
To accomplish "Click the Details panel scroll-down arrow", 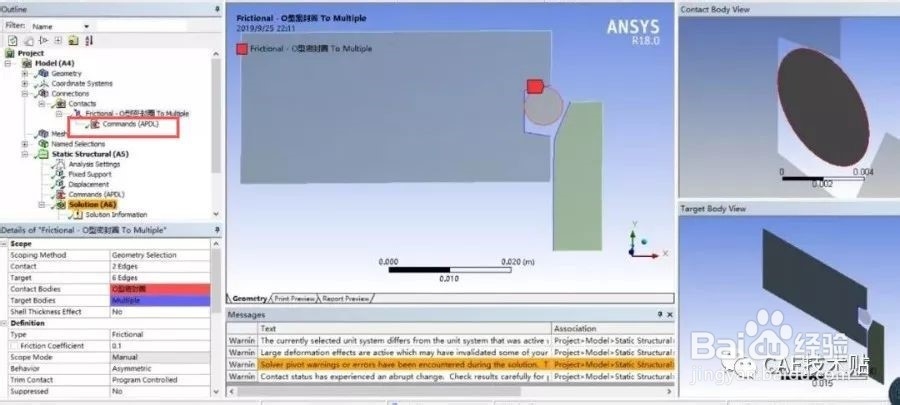I will (216, 392).
